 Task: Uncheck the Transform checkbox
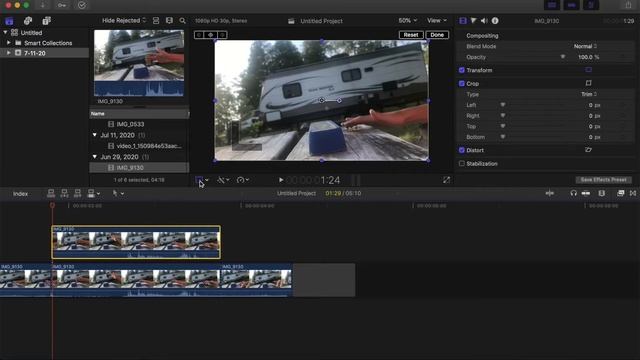[x=462, y=70]
